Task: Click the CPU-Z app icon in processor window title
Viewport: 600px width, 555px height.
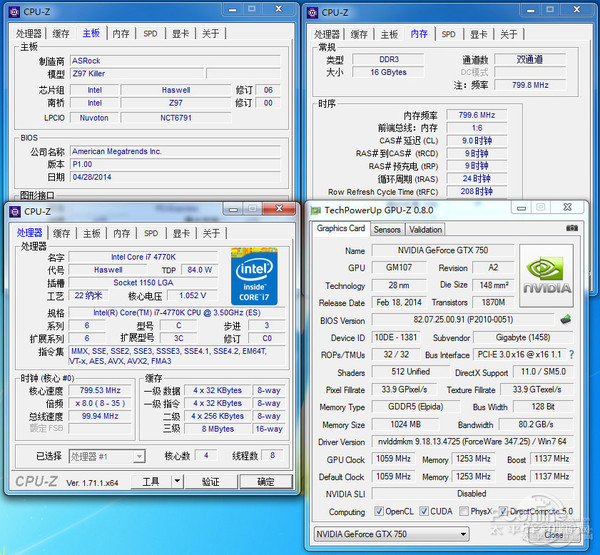Action: [x=15, y=212]
